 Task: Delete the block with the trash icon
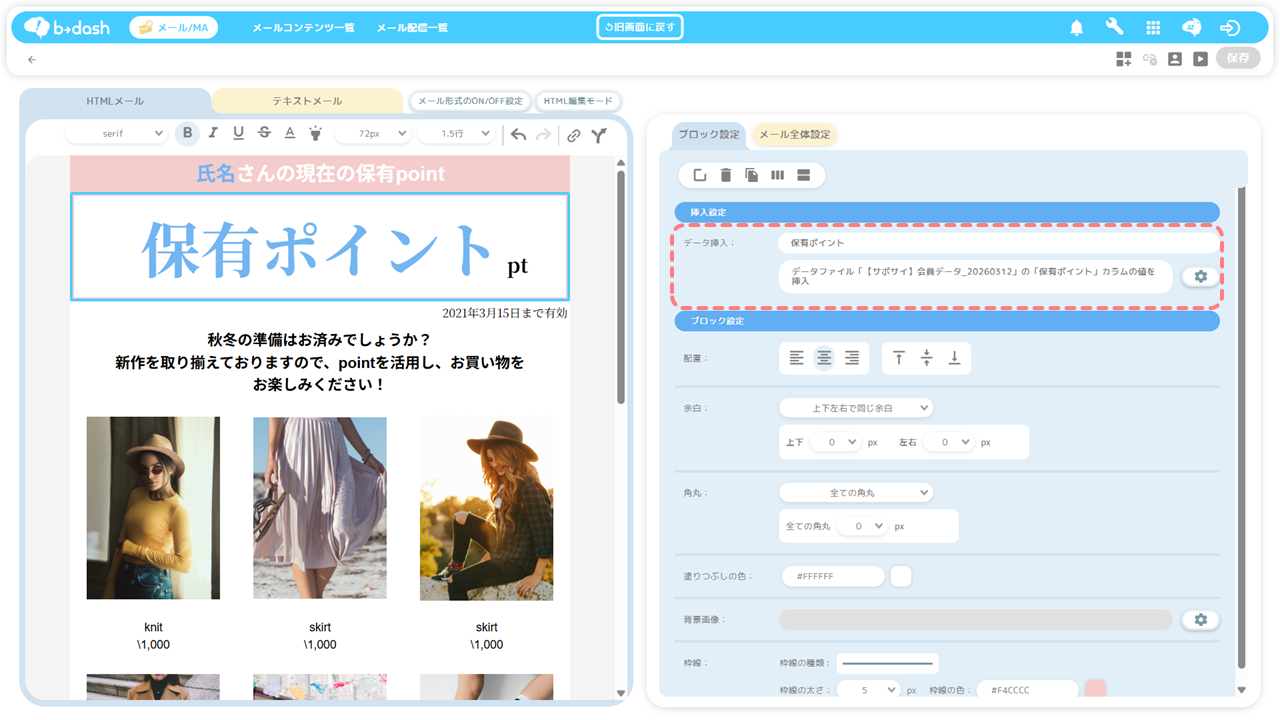pos(726,176)
